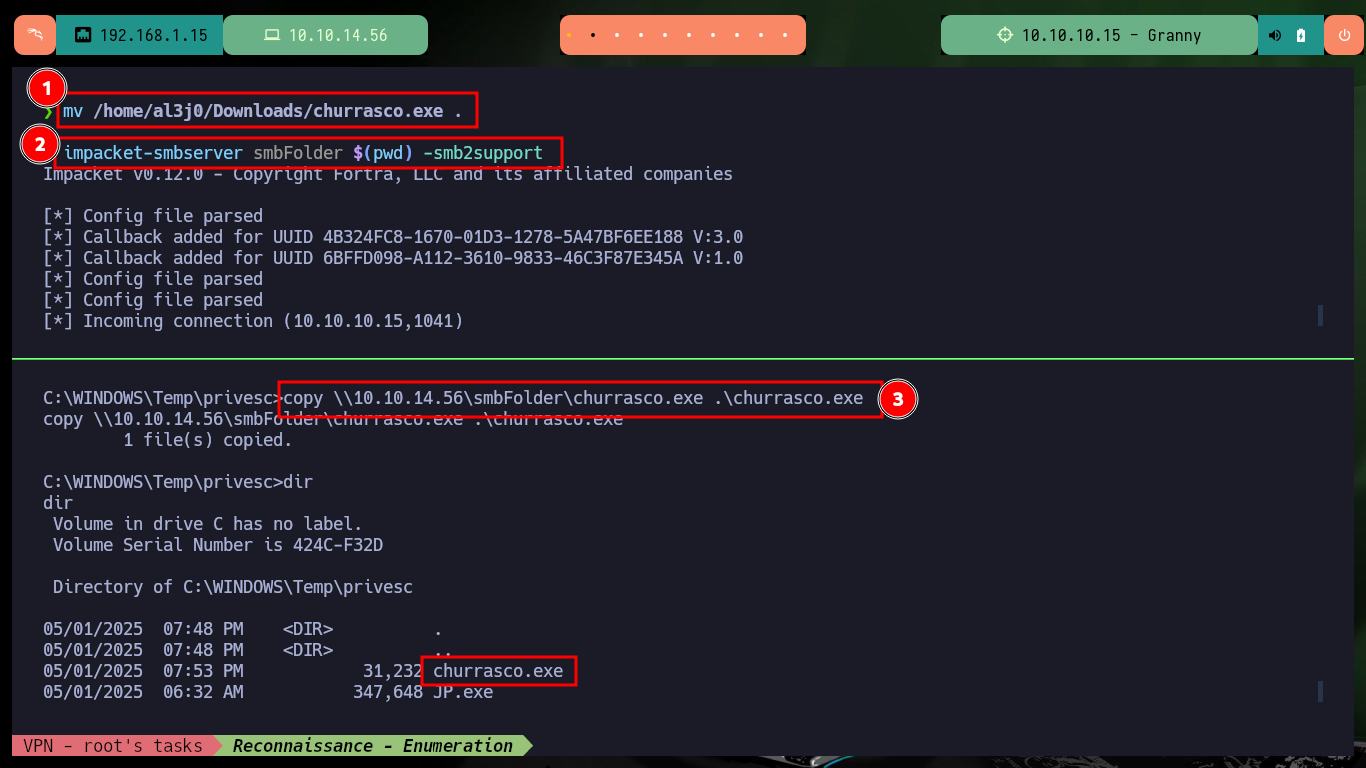The height and width of the screenshot is (768, 1366).
Task: Click the "Impacket v0.12.0 - Copyright Fortra" line
Action: point(388,174)
